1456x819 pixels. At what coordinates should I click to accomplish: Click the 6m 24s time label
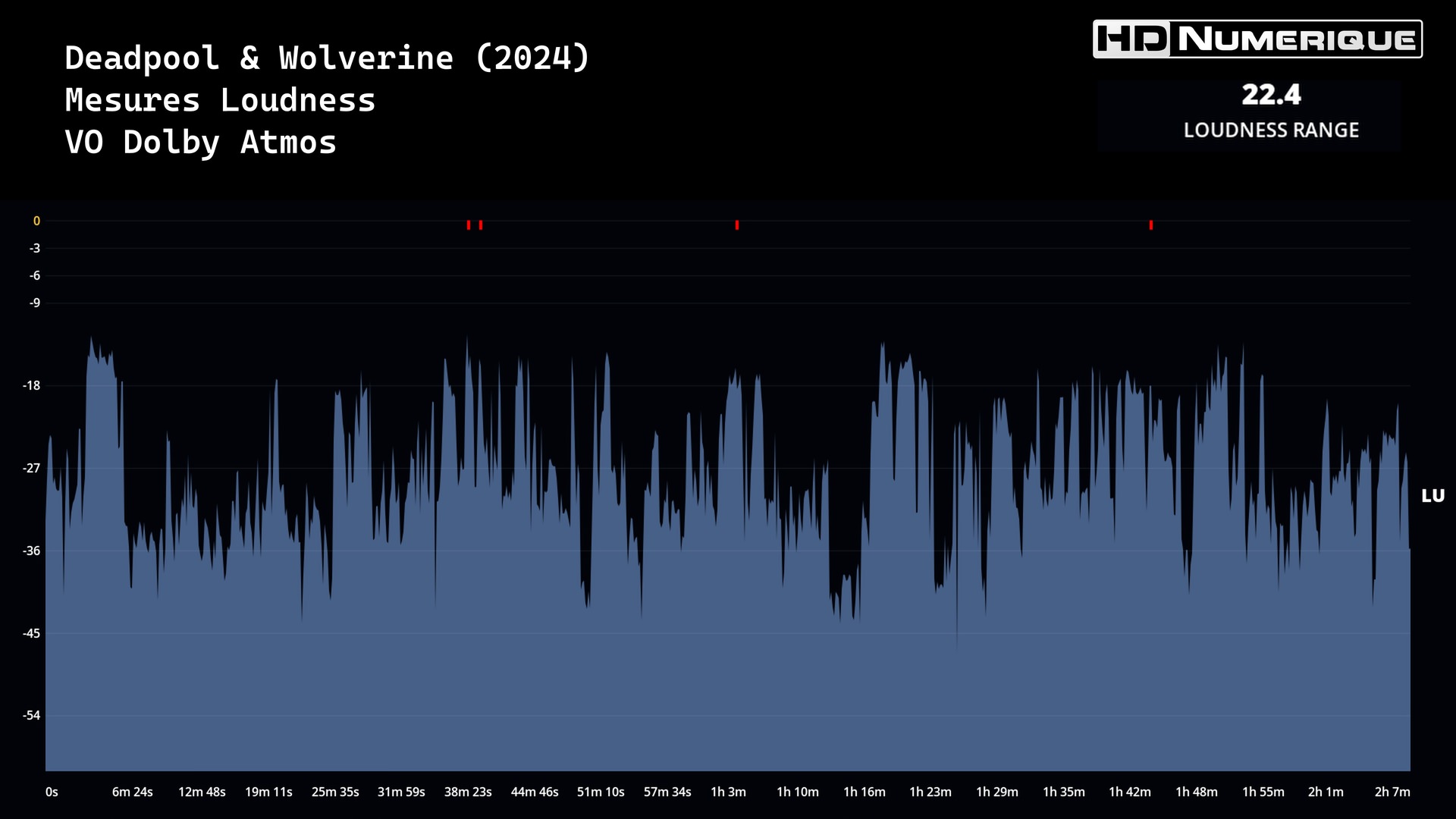(133, 792)
